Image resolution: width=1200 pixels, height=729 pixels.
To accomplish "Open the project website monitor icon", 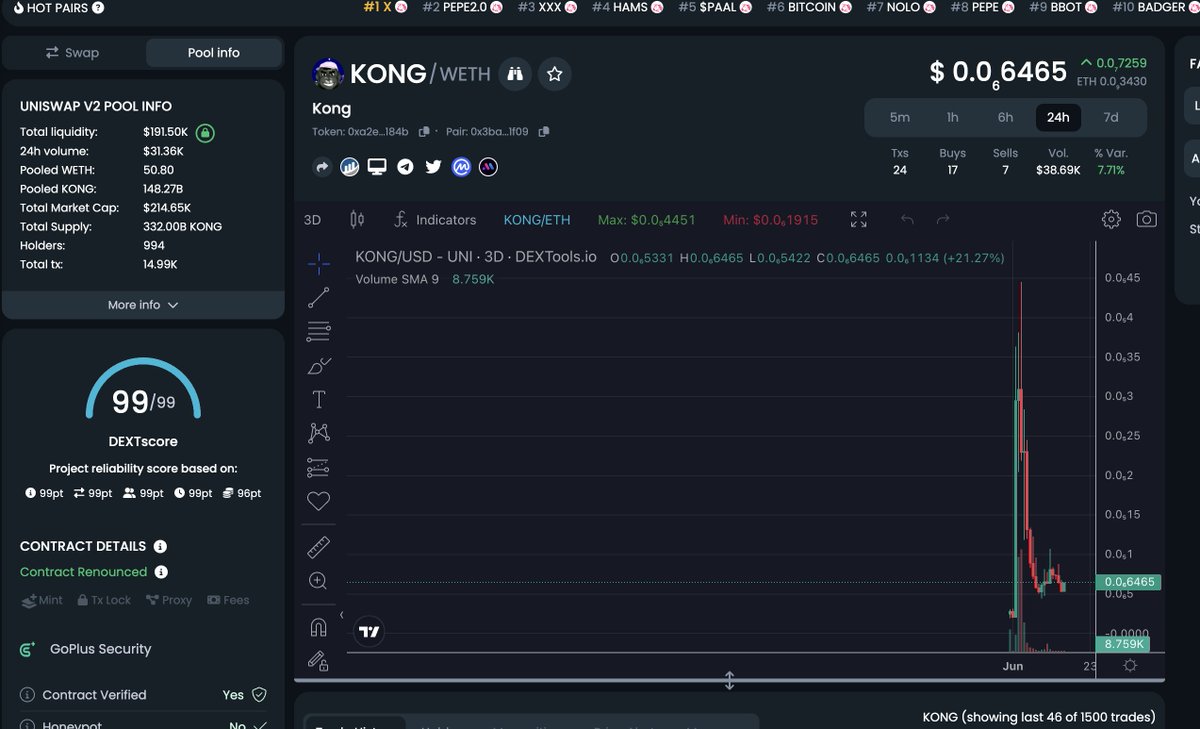I will [377, 167].
